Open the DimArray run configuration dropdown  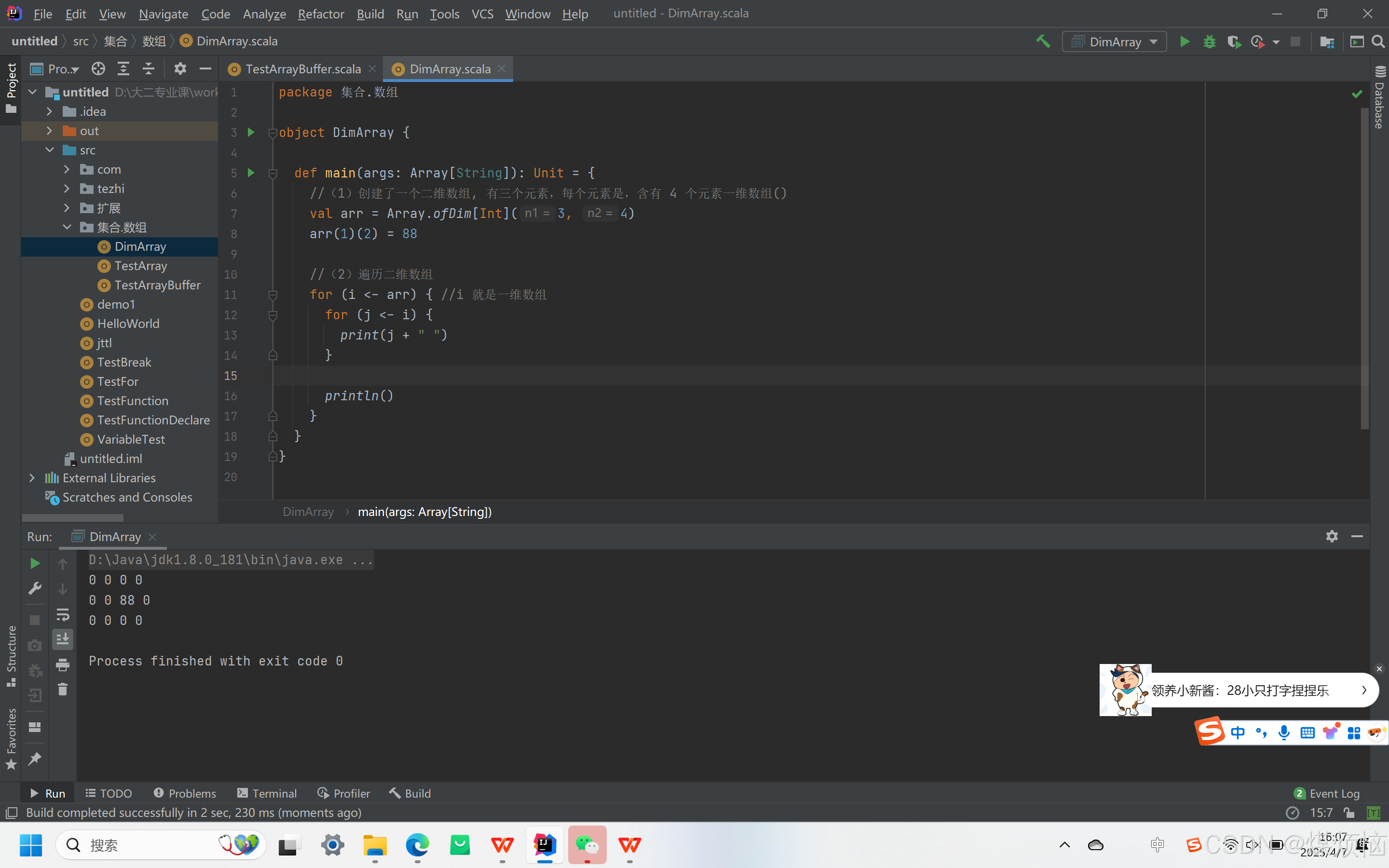coord(1114,41)
